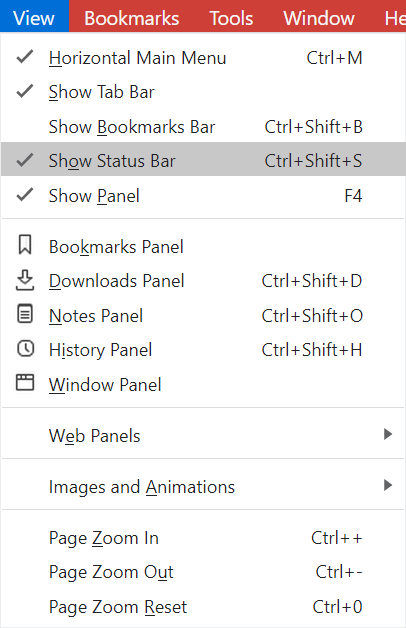
Task: Enable Show Bookmarks Bar
Action: tap(203, 127)
